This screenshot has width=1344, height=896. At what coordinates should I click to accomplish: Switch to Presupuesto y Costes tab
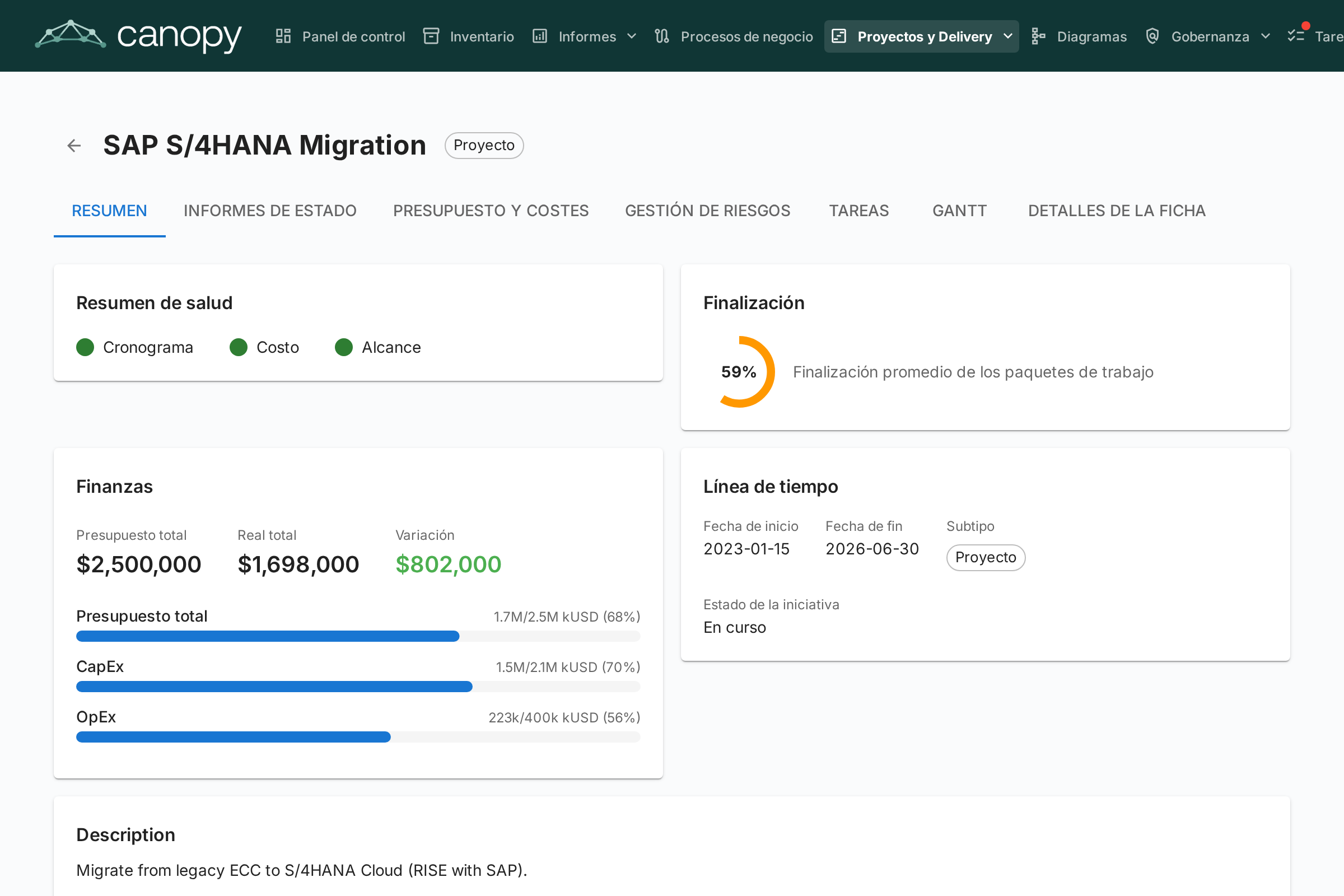491,211
